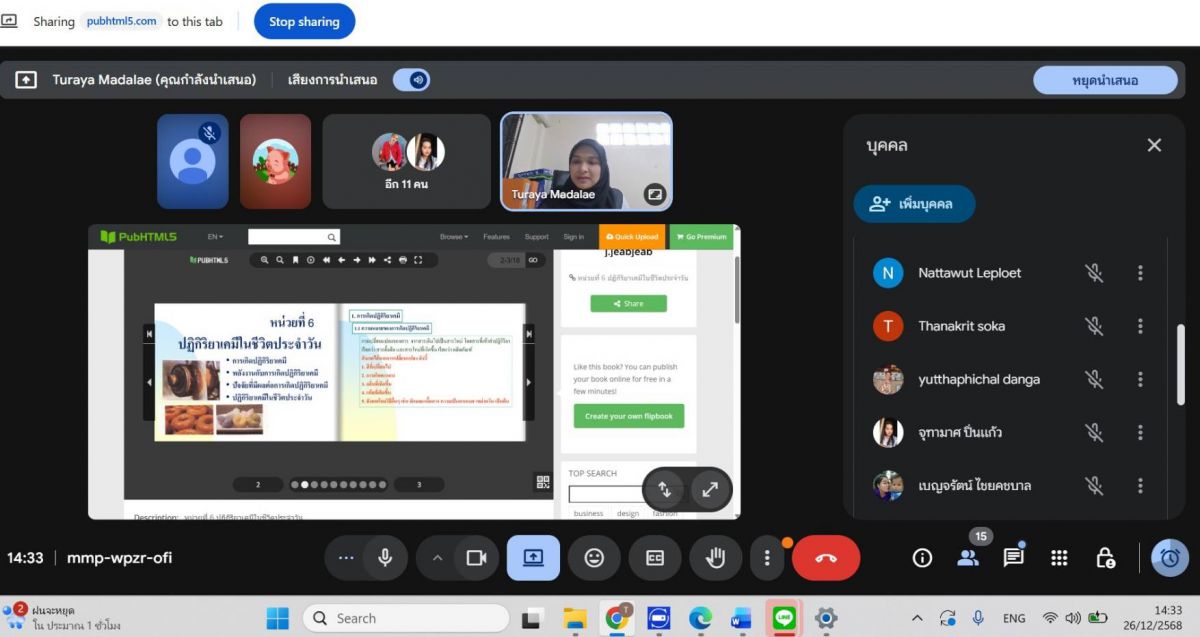Open LINE app from the taskbar
The width and height of the screenshot is (1200, 637).
tap(784, 618)
